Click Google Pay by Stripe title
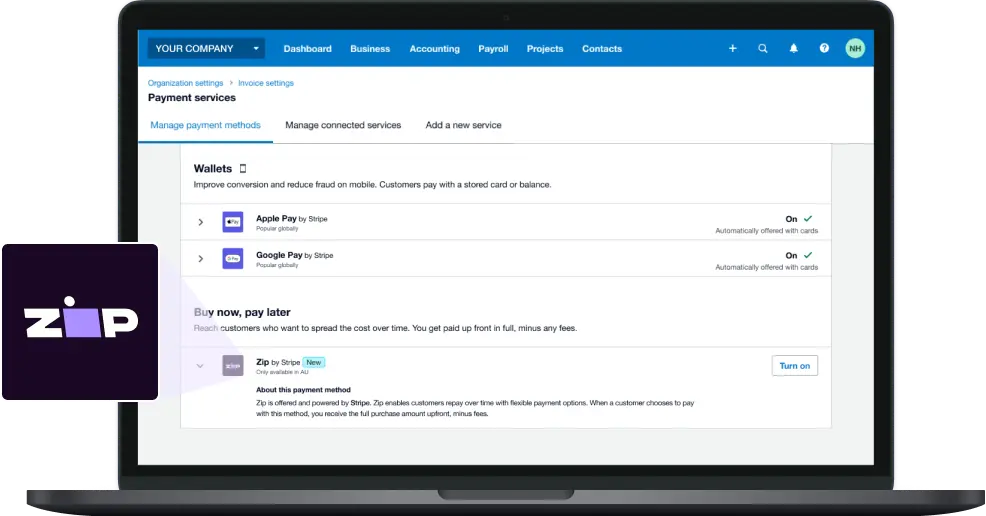This screenshot has width=986, height=516. tap(294, 255)
